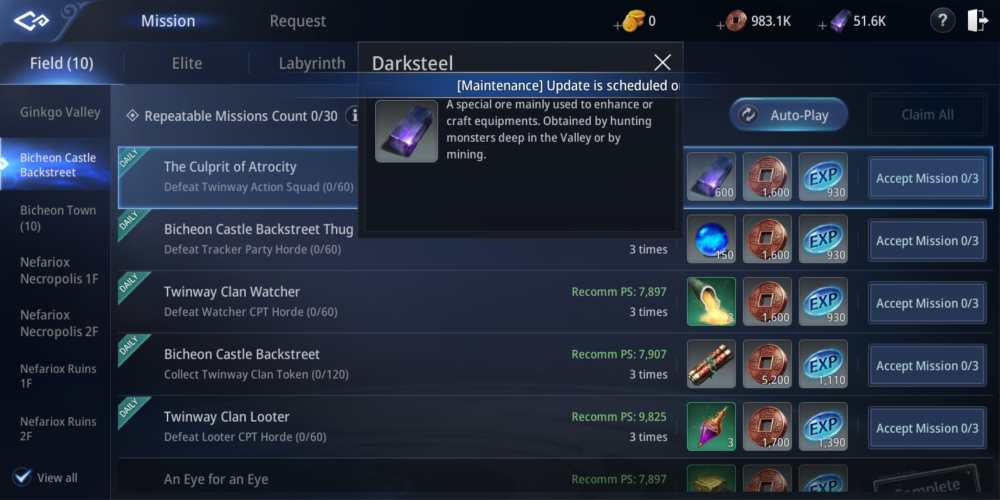Tap the blue orb reward icon
The image size is (1000, 500).
point(711,239)
